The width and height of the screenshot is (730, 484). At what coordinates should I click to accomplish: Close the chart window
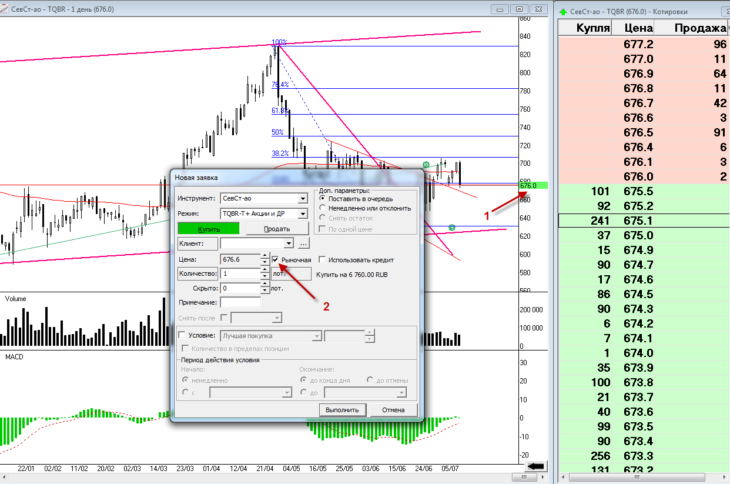[x=538, y=9]
